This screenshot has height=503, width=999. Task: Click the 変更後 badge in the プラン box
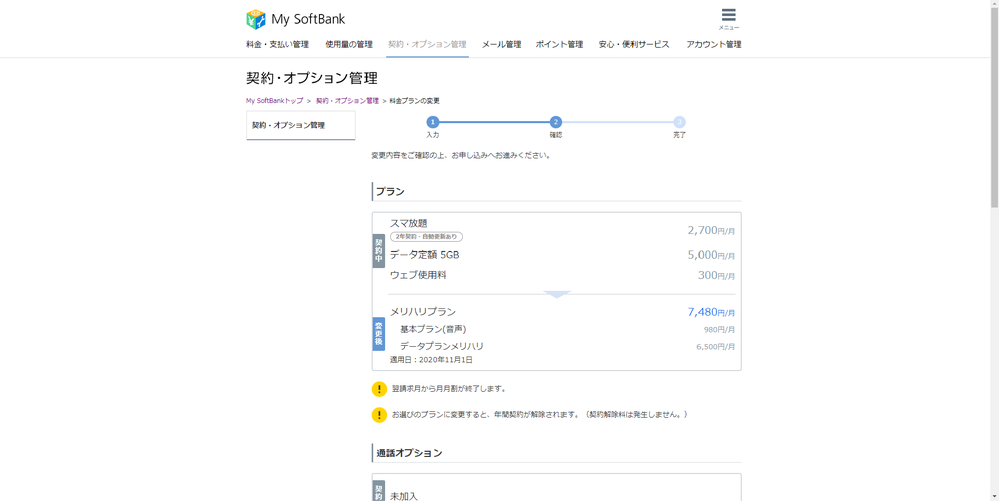click(x=378, y=333)
